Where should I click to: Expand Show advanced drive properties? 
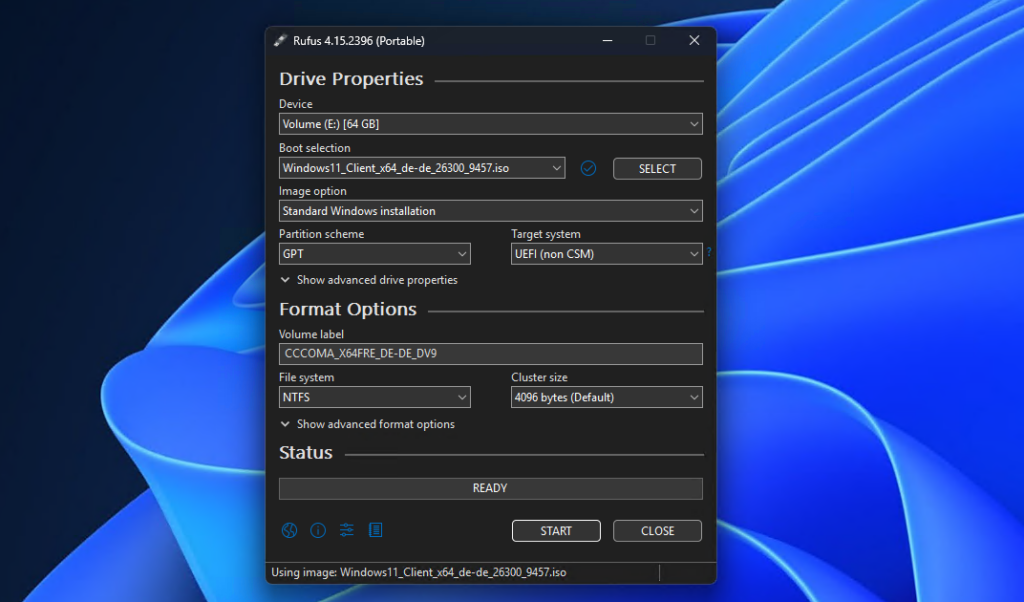(x=369, y=280)
